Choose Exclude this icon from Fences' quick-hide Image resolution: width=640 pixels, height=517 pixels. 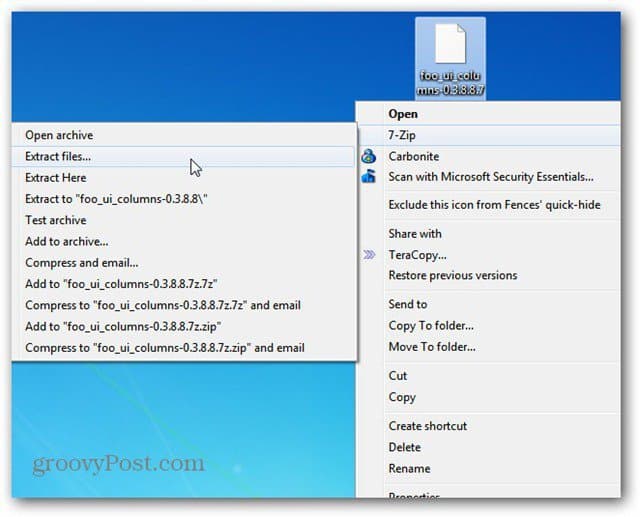point(489,205)
